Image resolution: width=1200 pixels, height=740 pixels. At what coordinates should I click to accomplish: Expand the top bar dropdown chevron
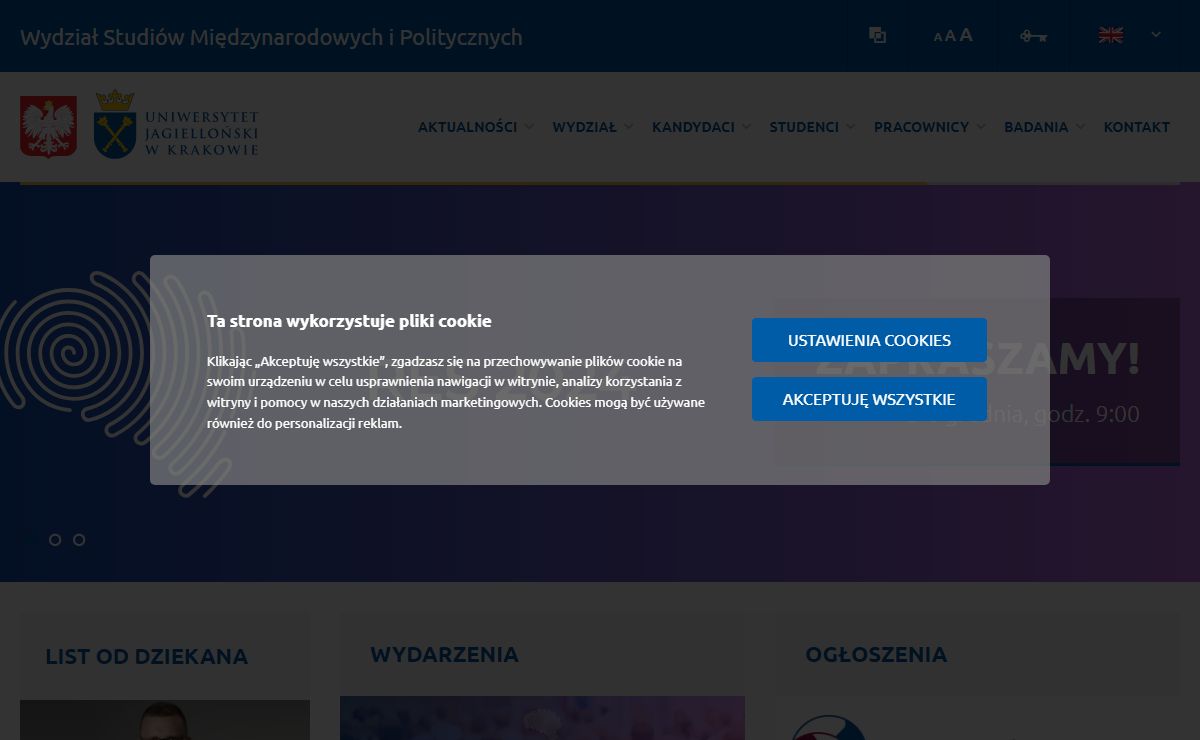tap(1156, 35)
